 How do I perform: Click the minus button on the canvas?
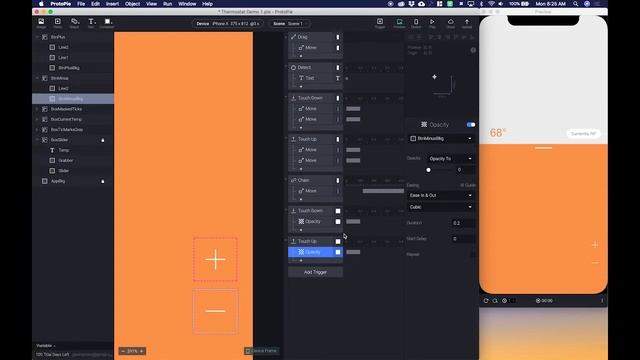[216, 311]
